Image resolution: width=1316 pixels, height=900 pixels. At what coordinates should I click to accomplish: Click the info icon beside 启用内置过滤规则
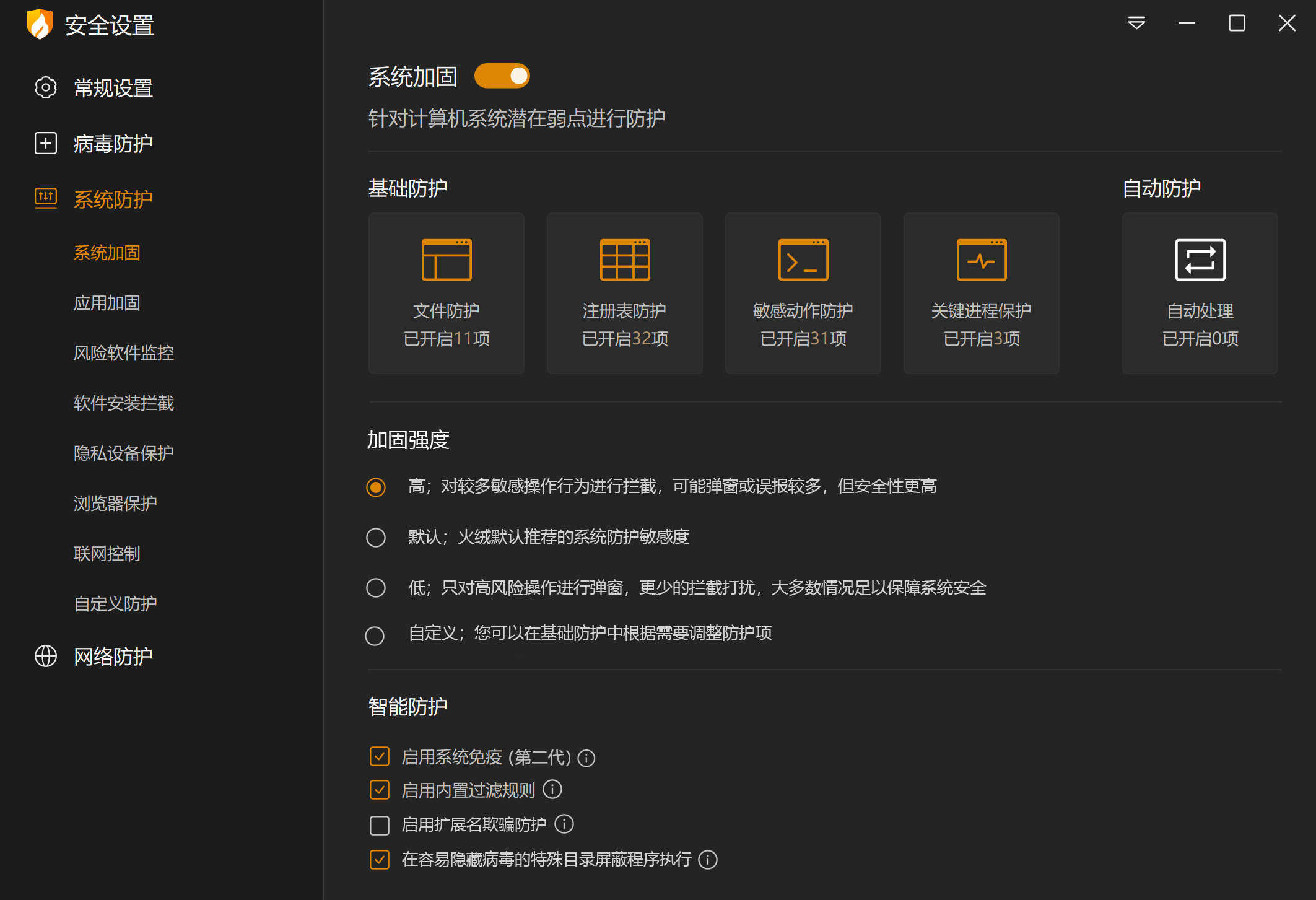coord(552,790)
